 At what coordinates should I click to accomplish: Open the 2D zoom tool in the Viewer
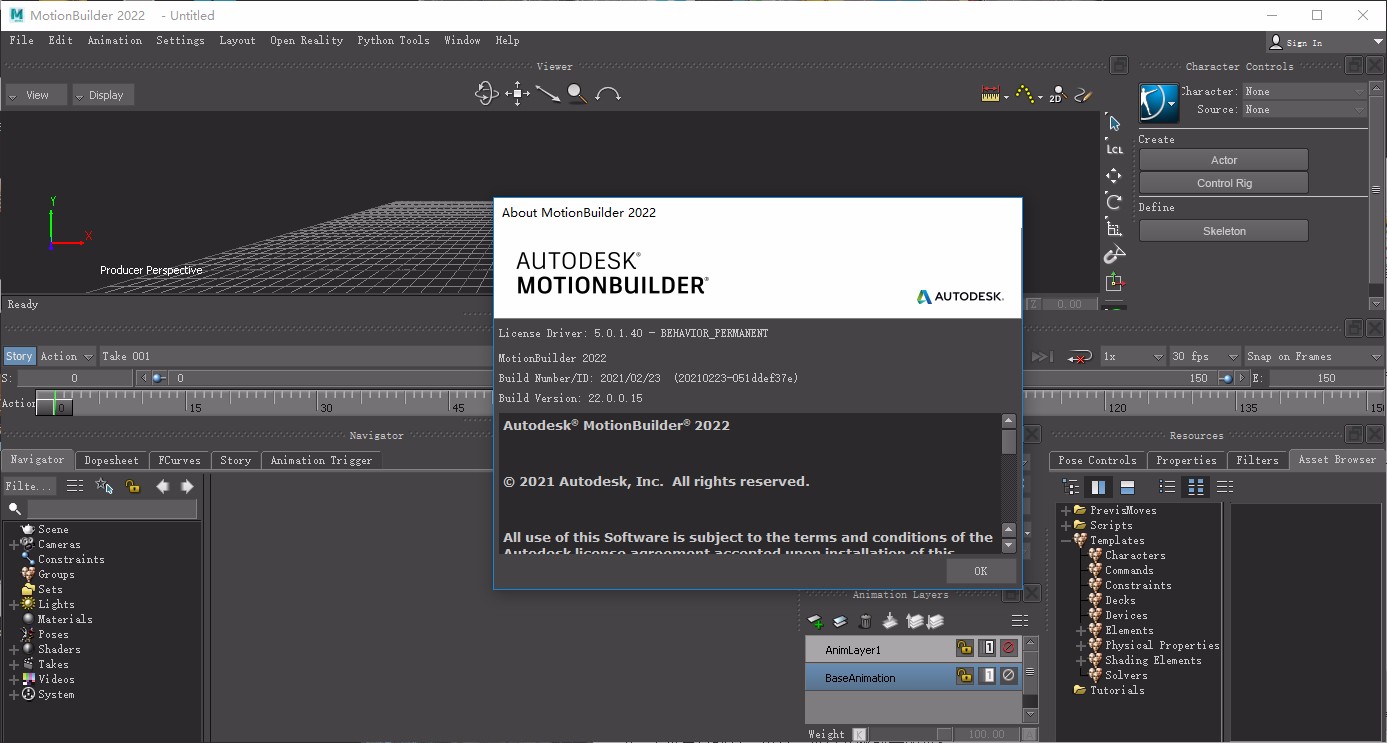tap(1056, 94)
